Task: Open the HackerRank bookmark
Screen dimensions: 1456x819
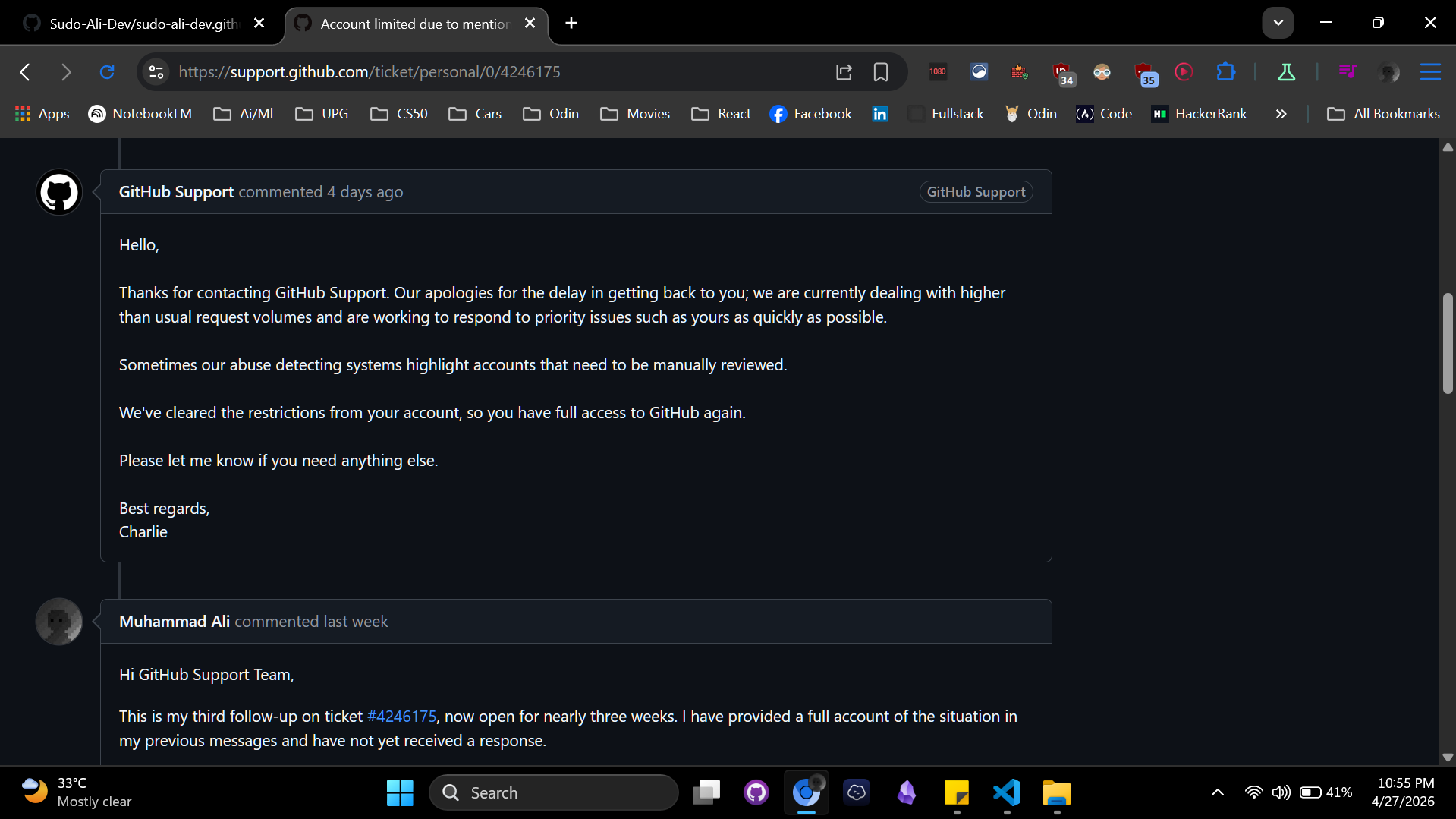Action: pos(1200,114)
